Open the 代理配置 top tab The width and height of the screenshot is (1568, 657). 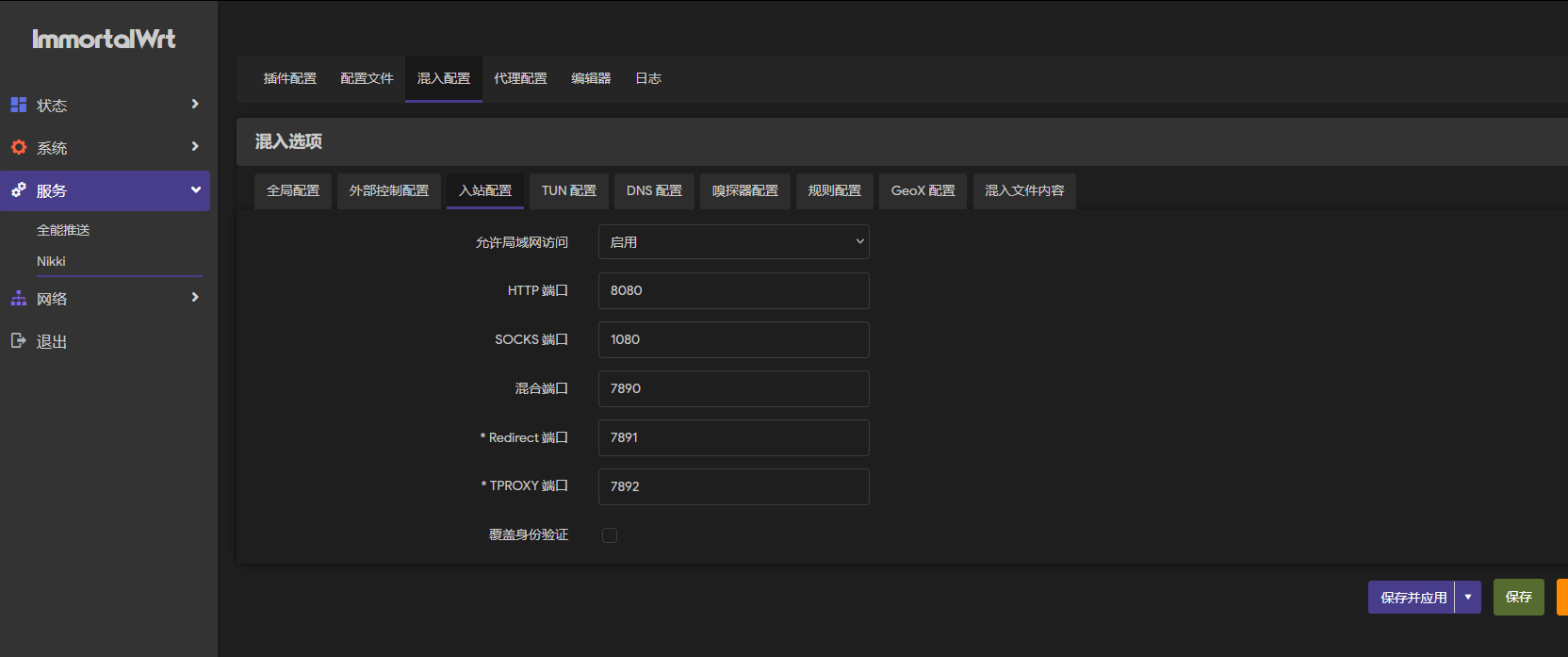point(520,78)
